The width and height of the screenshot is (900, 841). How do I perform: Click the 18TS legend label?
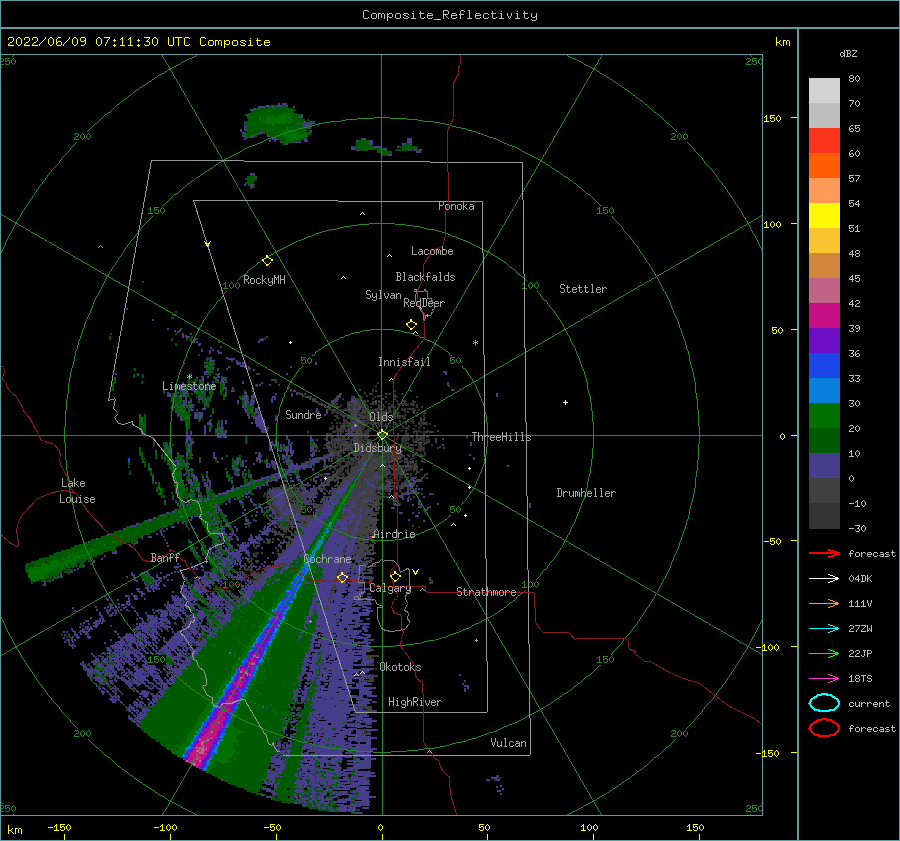(x=860, y=679)
